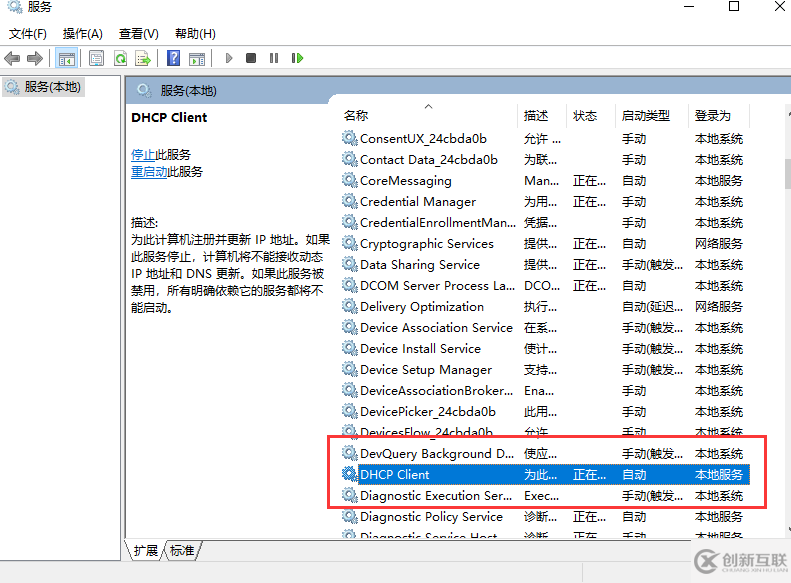
Task: Open the 查看(V) menu
Action: [139, 34]
